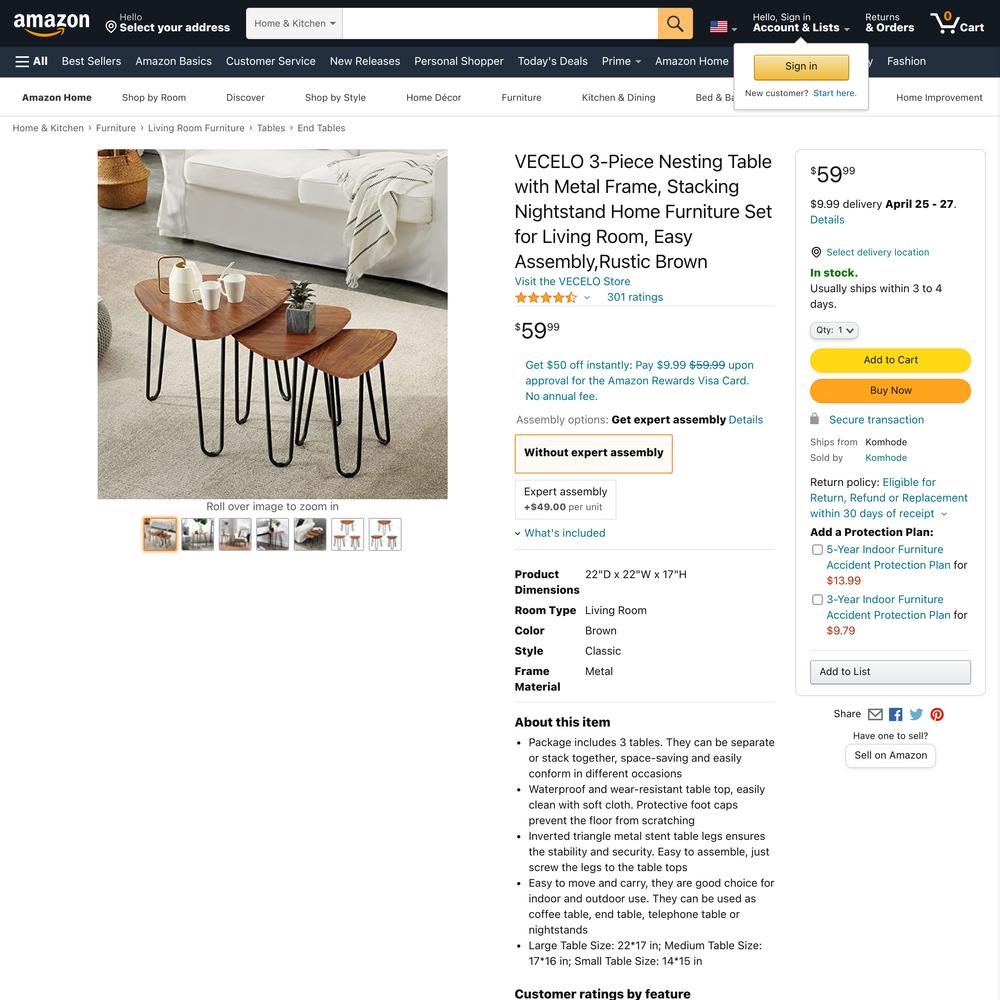Click the Add to Cart button
Image resolution: width=1000 pixels, height=1000 pixels.
click(890, 360)
